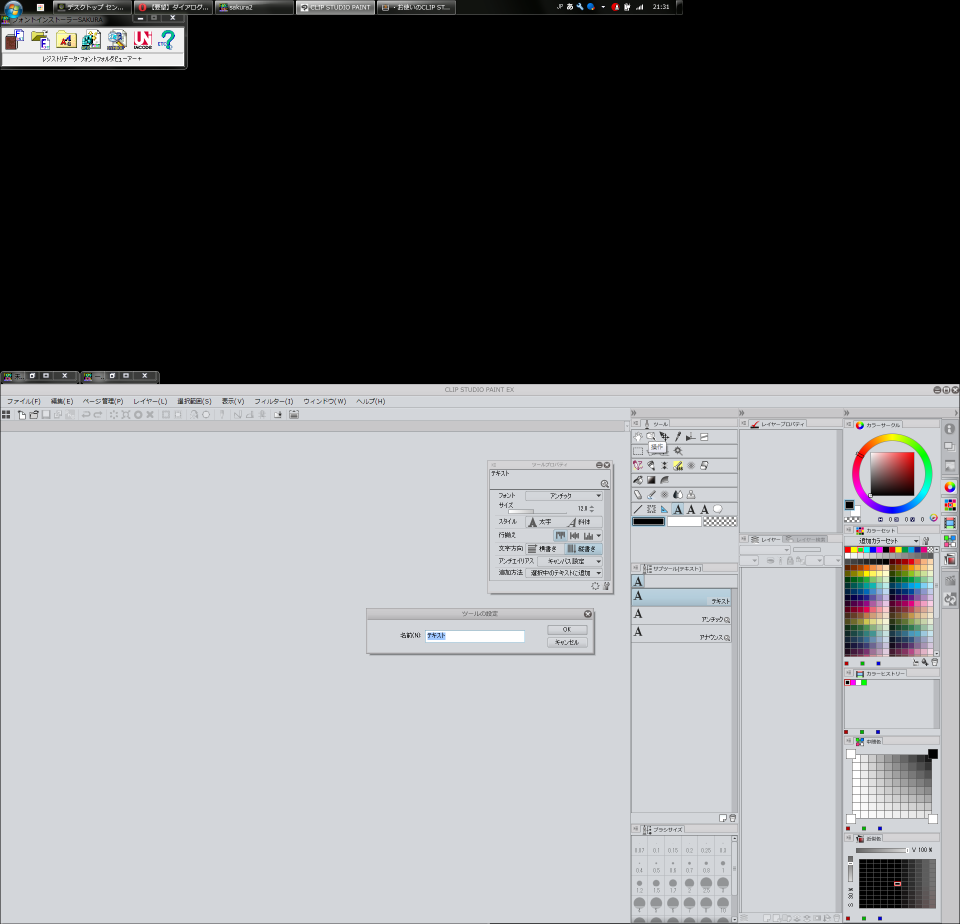Screen dimensions: 960x924
Task: Select the Eyedropper tool in tool palette
Action: [x=677, y=437]
